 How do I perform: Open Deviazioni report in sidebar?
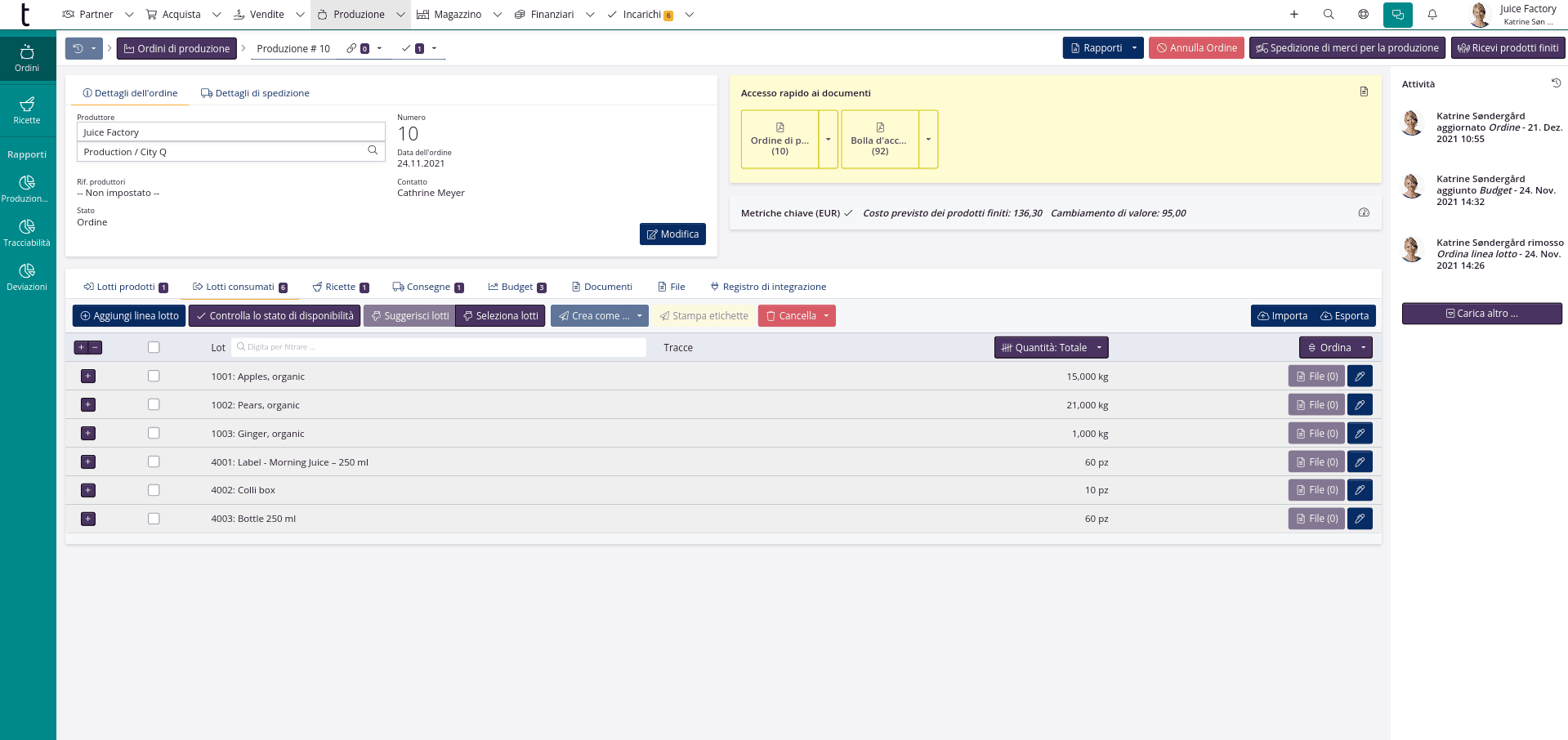click(27, 277)
